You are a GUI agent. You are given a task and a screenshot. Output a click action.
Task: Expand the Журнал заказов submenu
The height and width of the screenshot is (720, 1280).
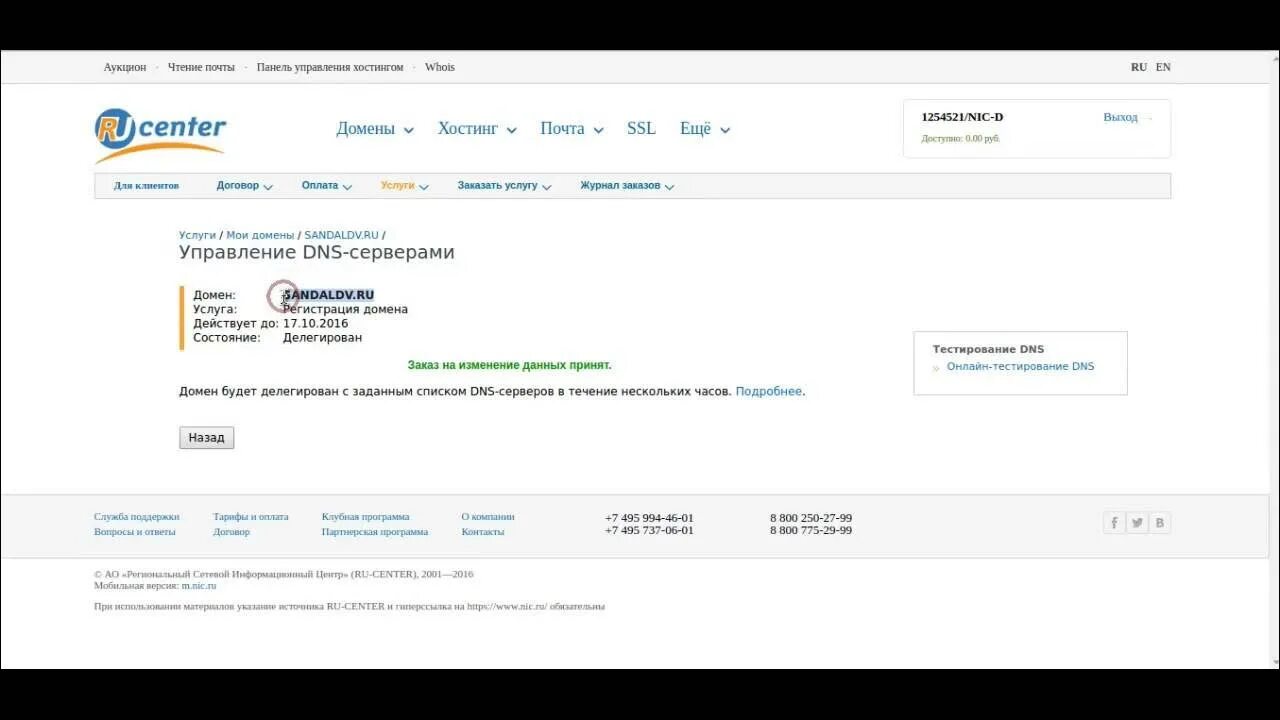627,186
